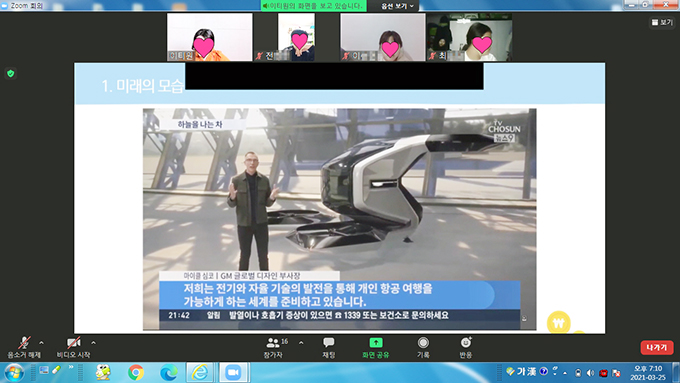Open the frog character taskbar app
680x383 pixels.
[x=103, y=373]
